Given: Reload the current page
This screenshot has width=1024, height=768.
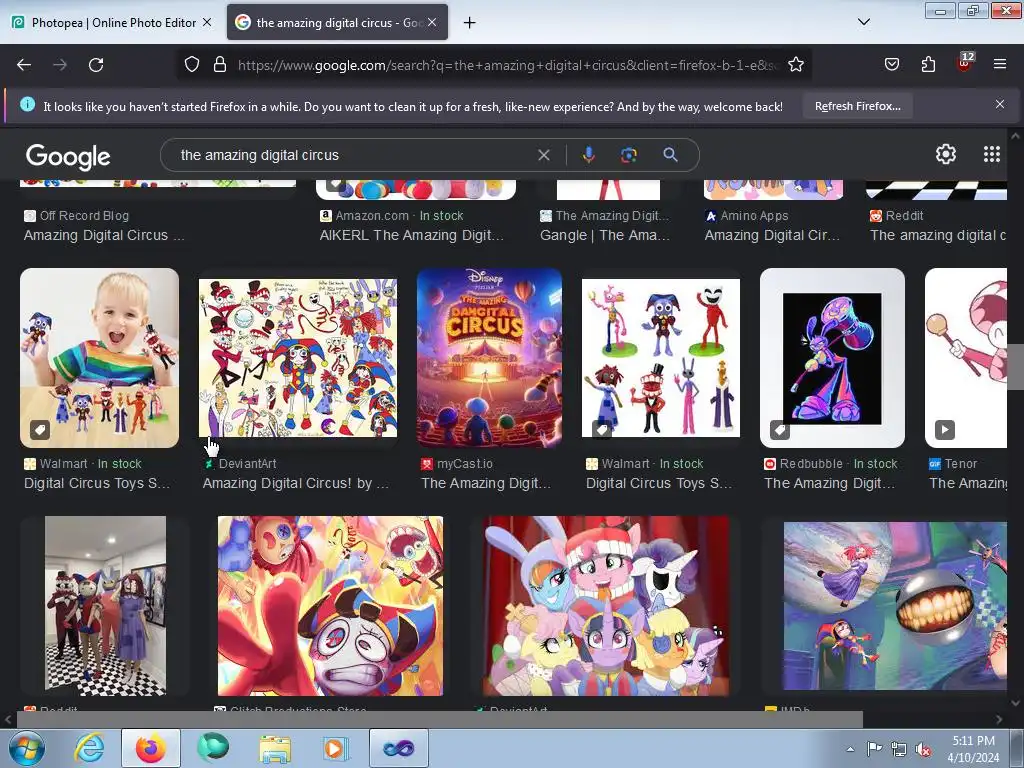Looking at the screenshot, I should pos(96,65).
